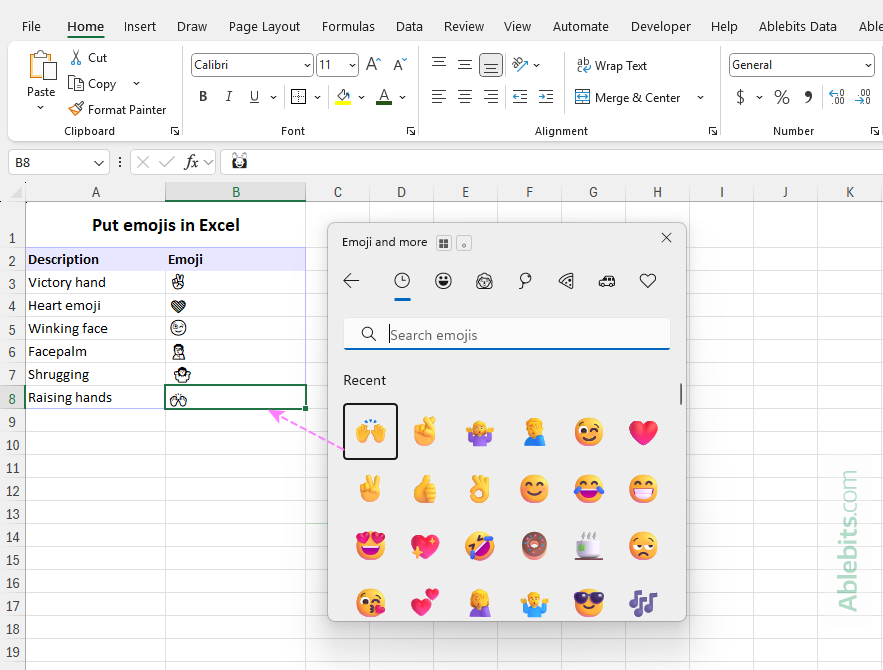
Task: Open the smiley faces emoji category
Action: pos(443,281)
